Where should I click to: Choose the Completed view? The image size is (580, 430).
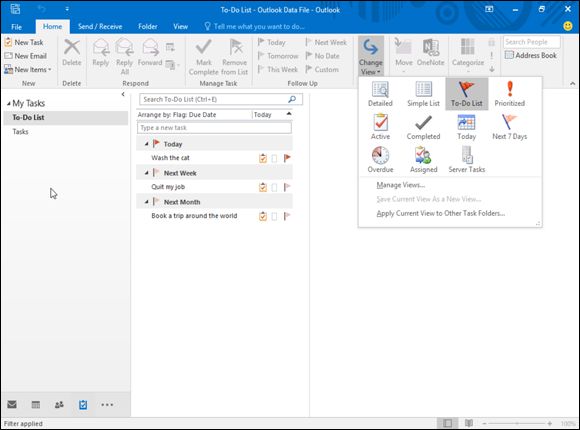(x=423, y=127)
